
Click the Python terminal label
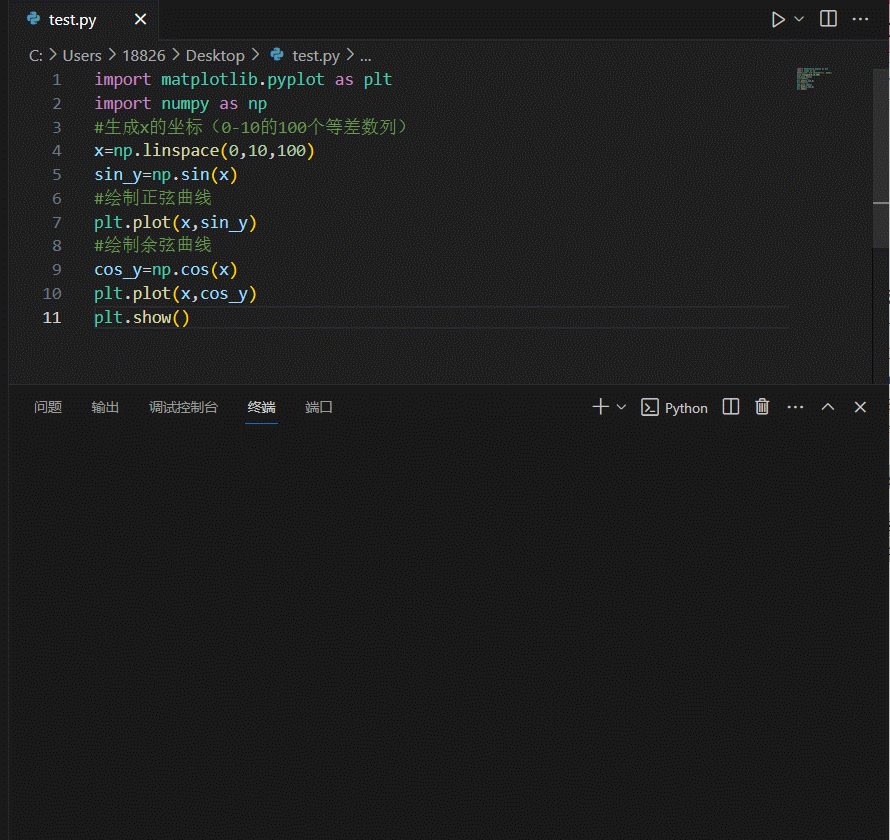tap(686, 408)
